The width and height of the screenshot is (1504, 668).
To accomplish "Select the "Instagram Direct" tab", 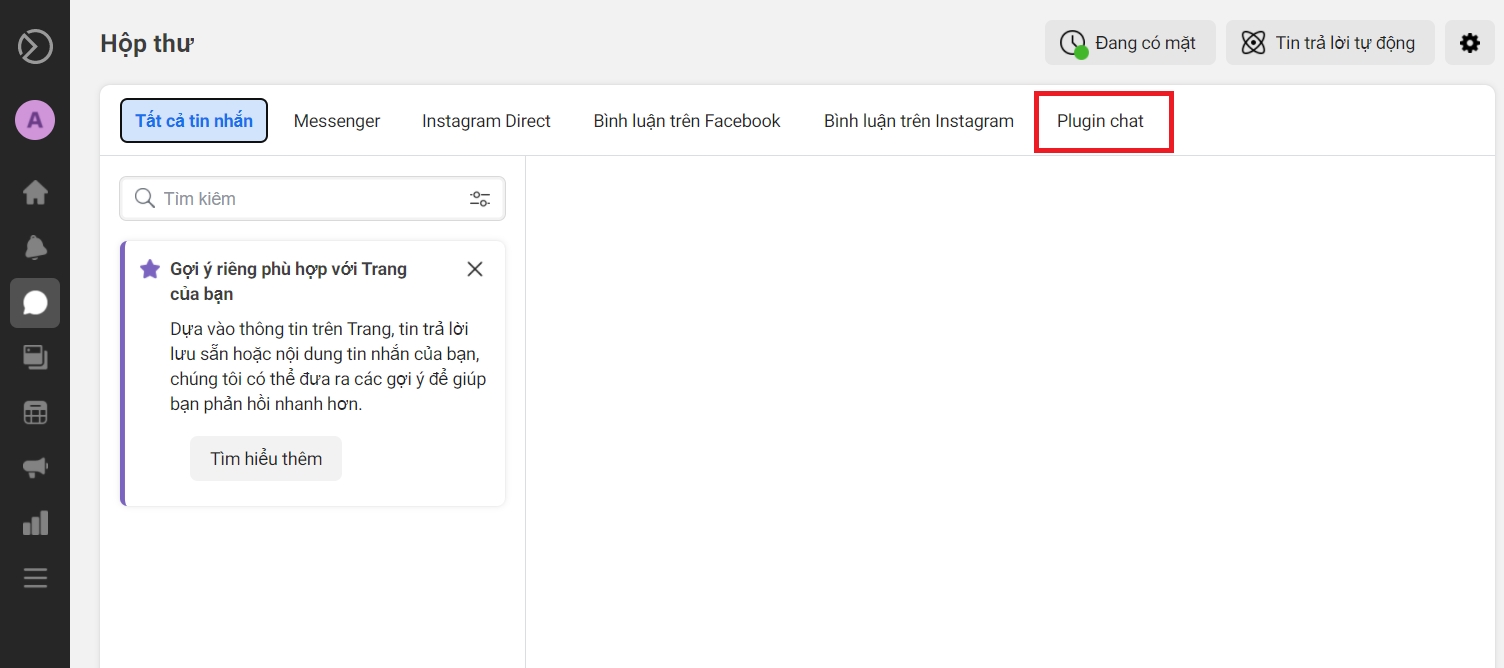I will click(x=486, y=121).
